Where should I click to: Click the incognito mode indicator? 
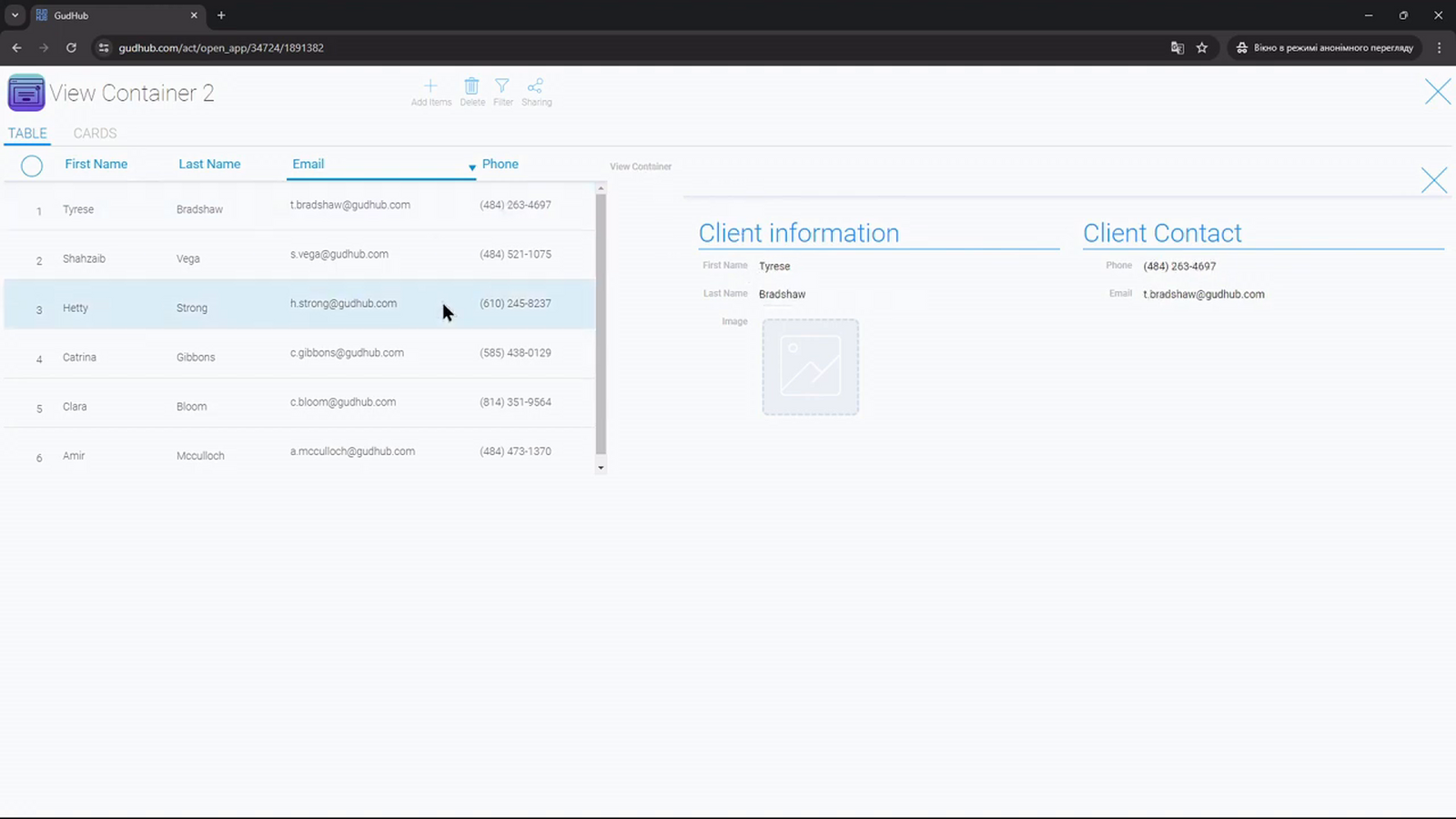(x=1324, y=47)
